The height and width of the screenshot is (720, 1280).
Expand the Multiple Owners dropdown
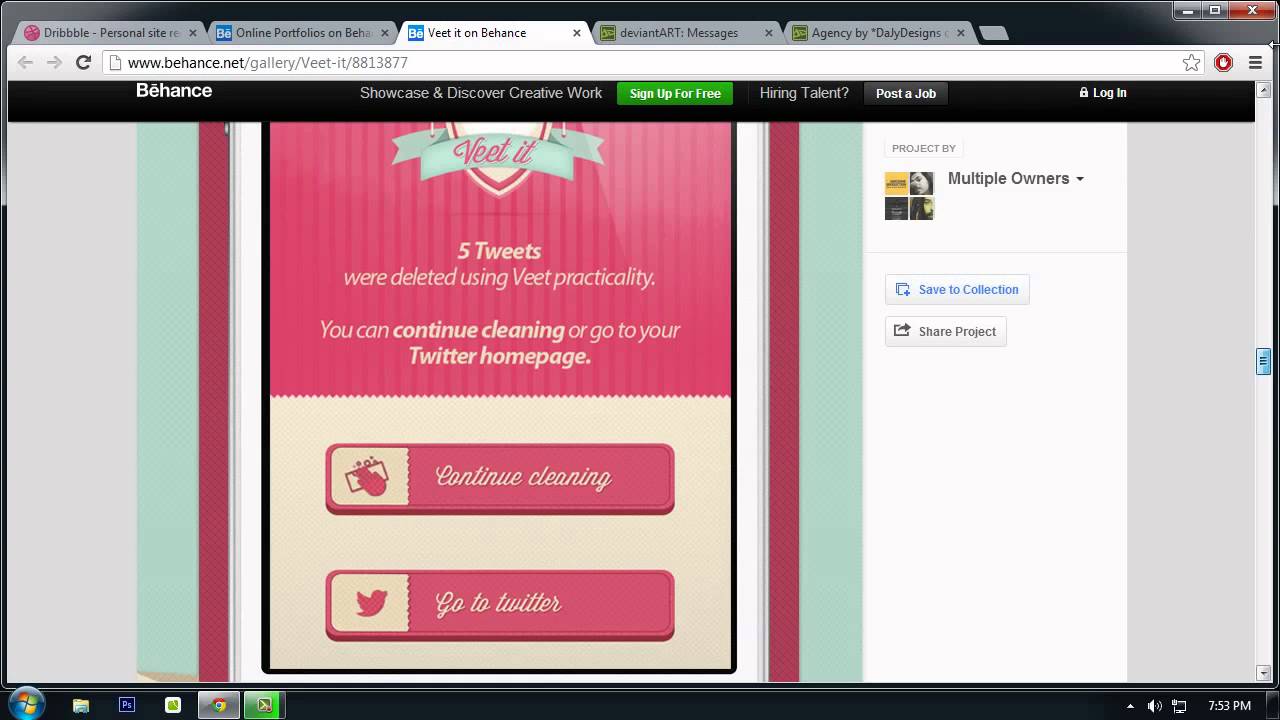click(x=1016, y=178)
